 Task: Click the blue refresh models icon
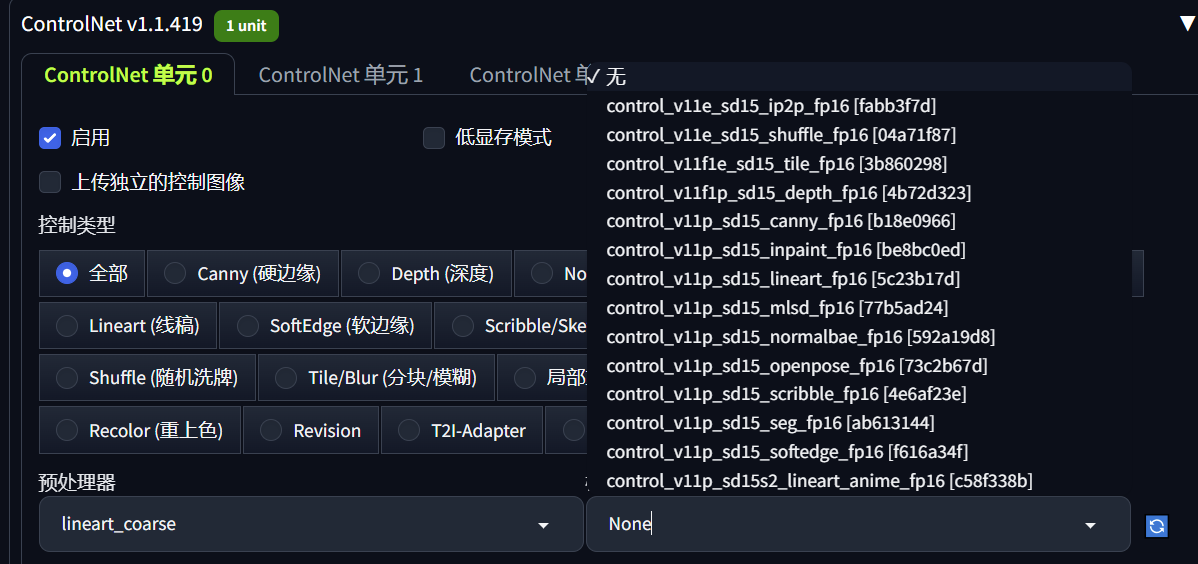pyautogui.click(x=1157, y=526)
